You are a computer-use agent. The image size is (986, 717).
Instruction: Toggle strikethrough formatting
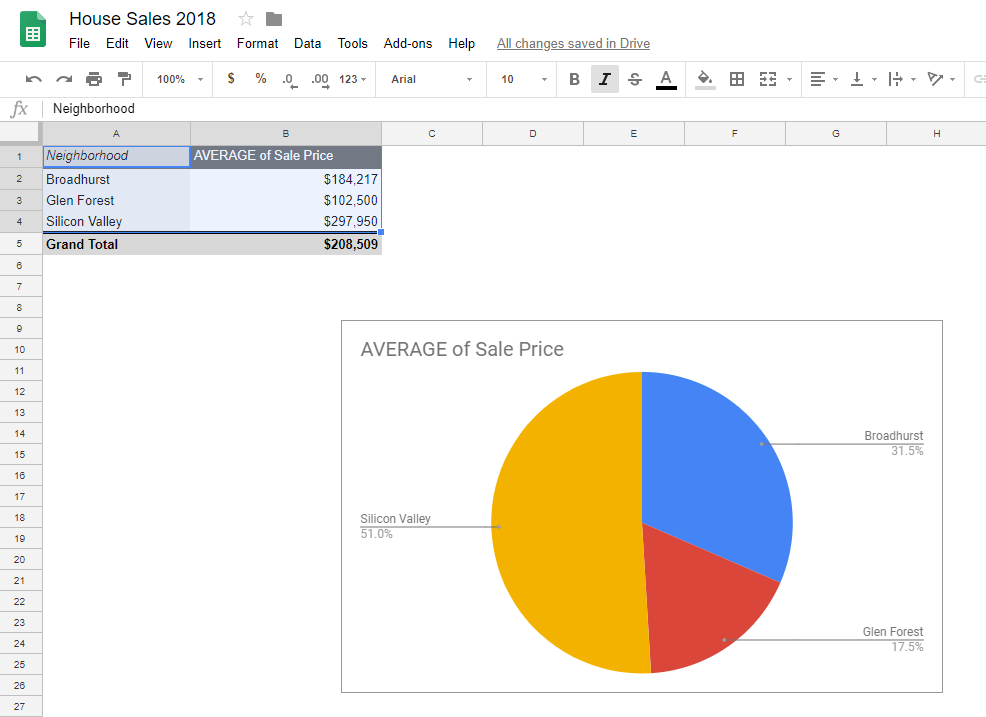point(634,79)
